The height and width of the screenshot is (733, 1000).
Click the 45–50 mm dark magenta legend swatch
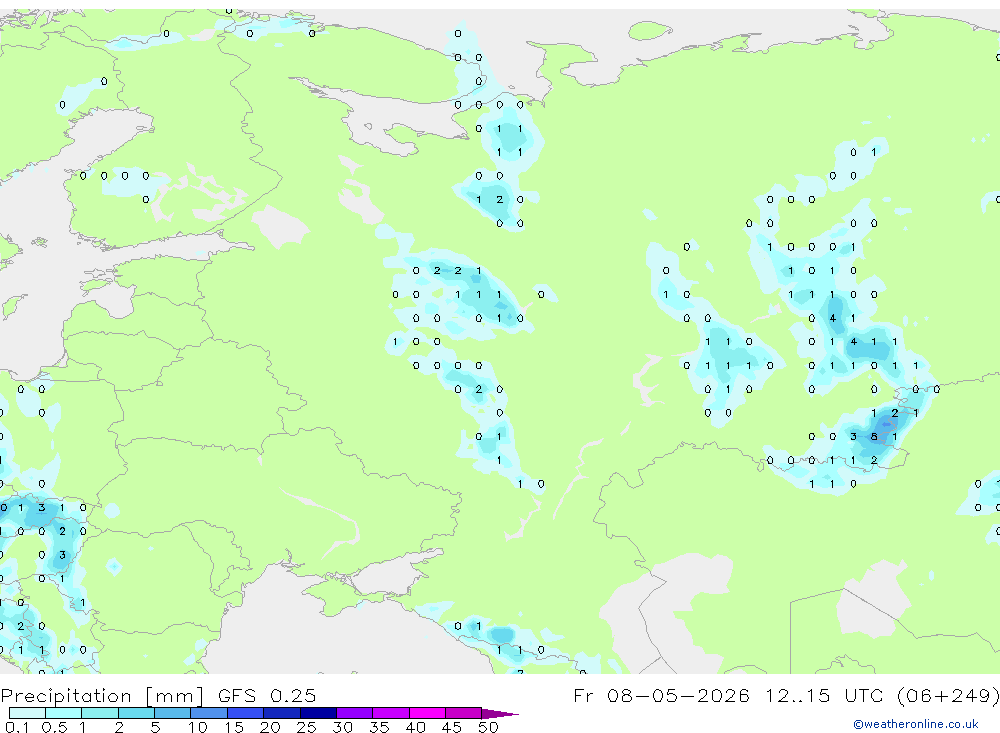click(464, 713)
